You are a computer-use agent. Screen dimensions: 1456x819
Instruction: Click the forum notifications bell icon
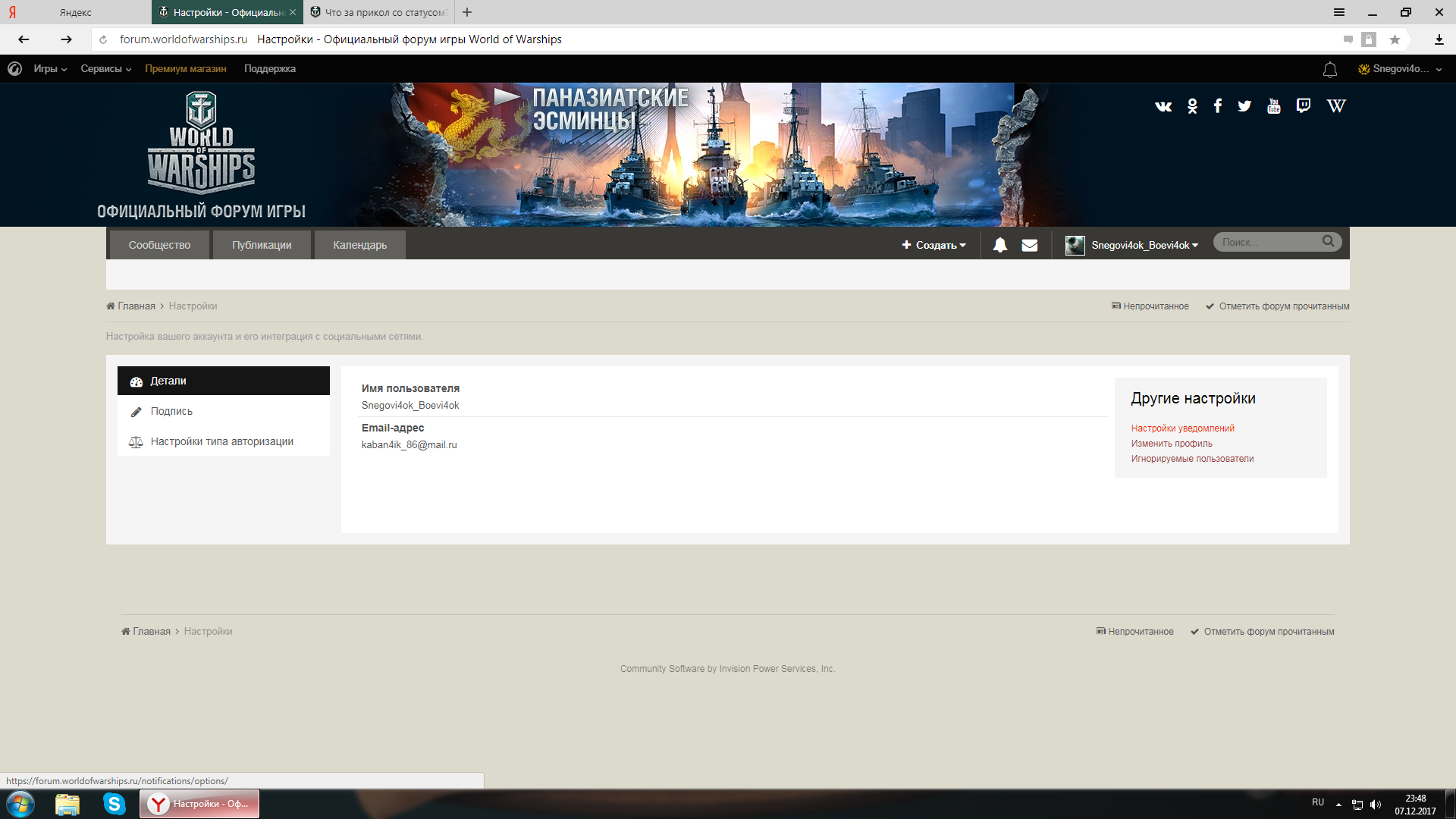click(x=1000, y=245)
